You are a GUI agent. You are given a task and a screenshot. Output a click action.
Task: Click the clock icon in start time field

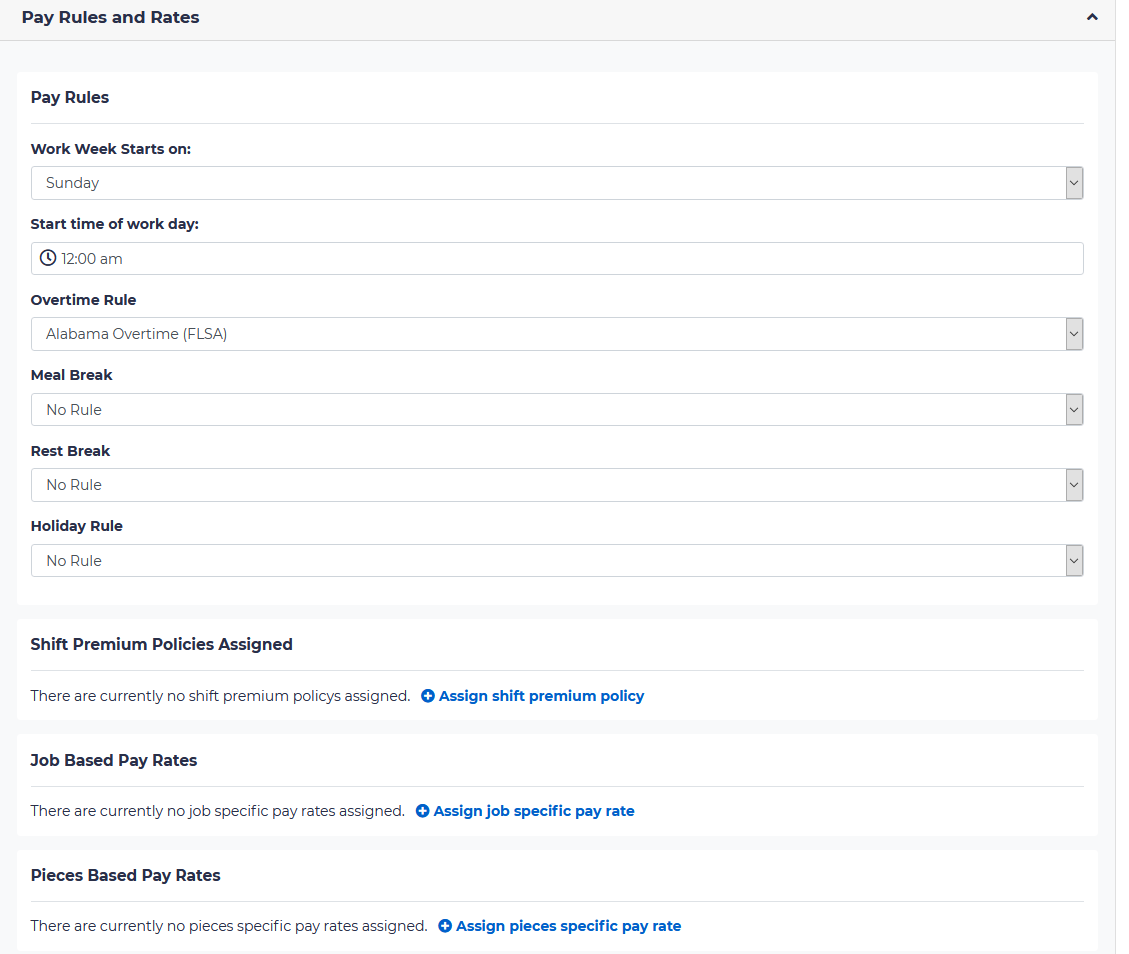47,258
